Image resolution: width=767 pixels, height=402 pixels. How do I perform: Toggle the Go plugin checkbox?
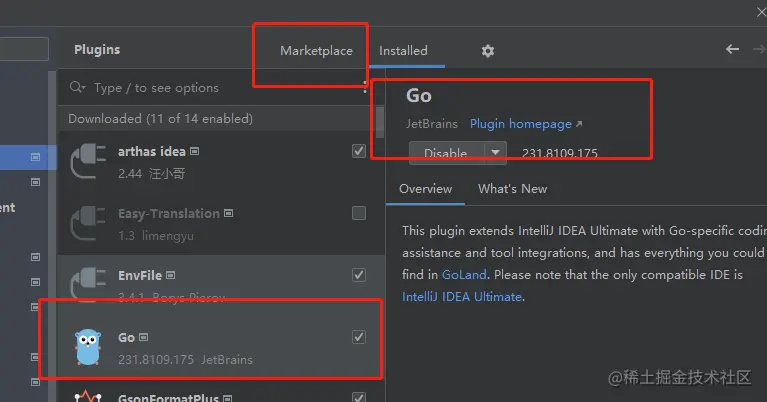pyautogui.click(x=359, y=338)
